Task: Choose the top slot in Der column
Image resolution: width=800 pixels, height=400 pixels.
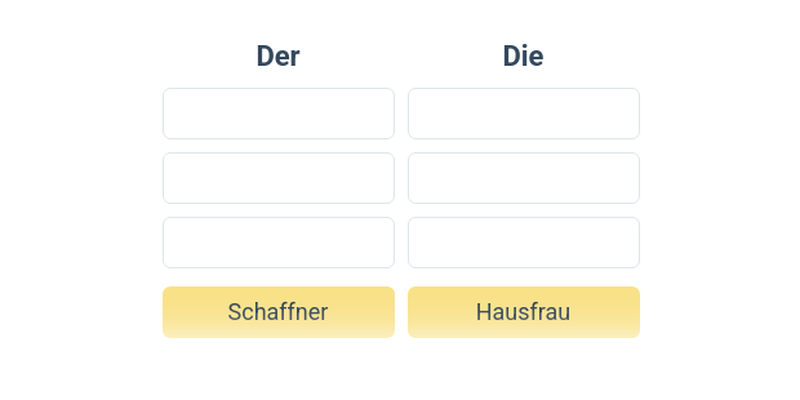Action: coord(278,114)
